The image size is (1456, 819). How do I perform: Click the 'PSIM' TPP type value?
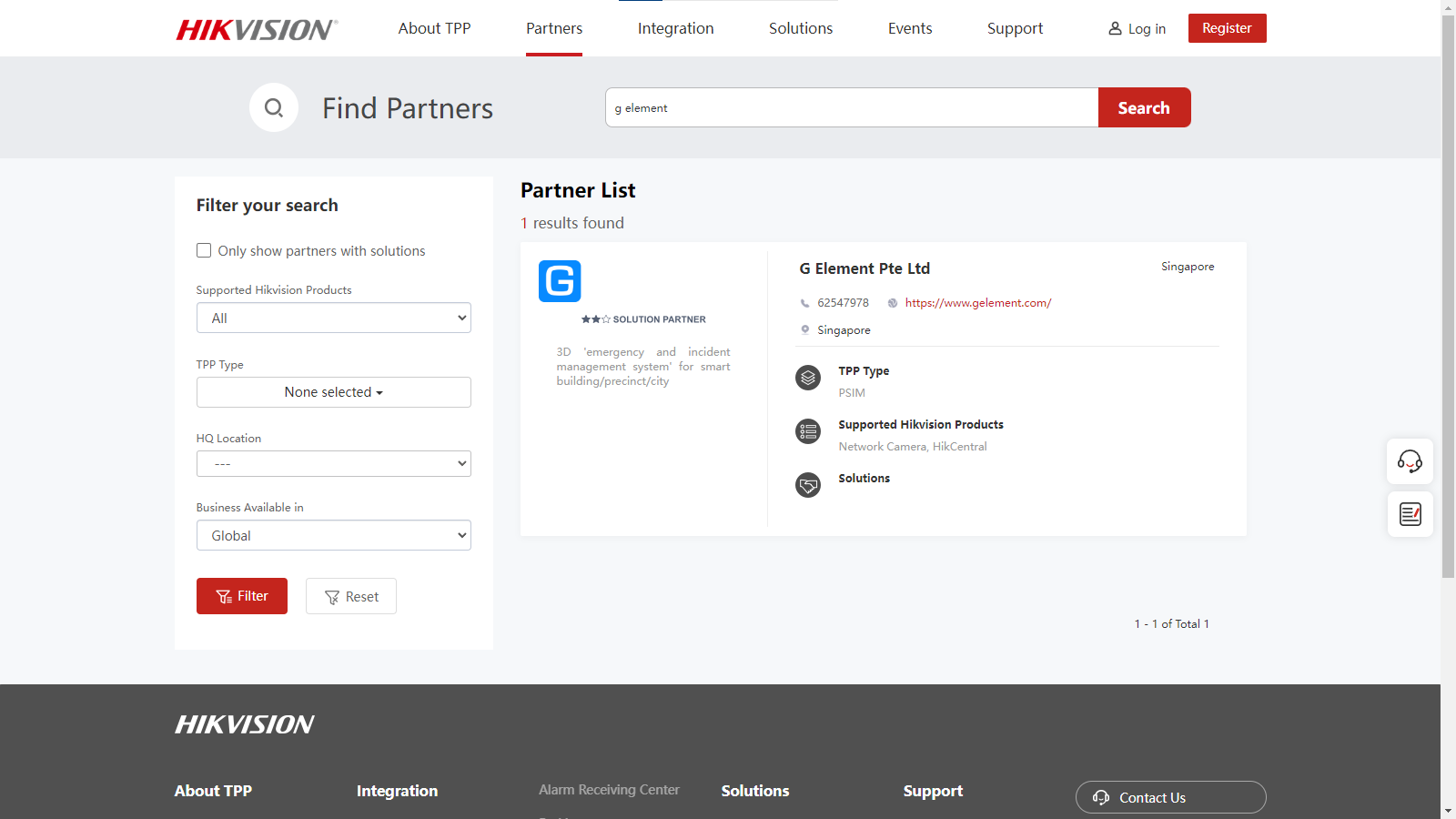coord(852,393)
